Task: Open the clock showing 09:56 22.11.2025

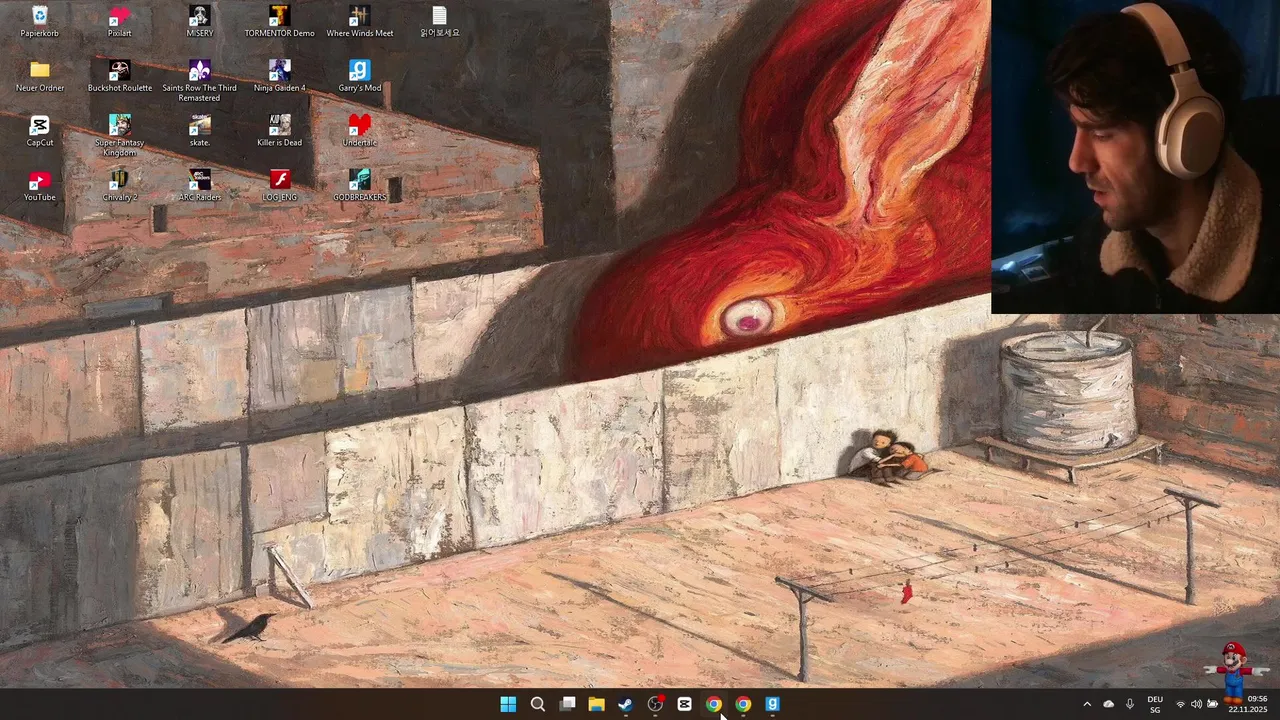Action: pos(1248,704)
